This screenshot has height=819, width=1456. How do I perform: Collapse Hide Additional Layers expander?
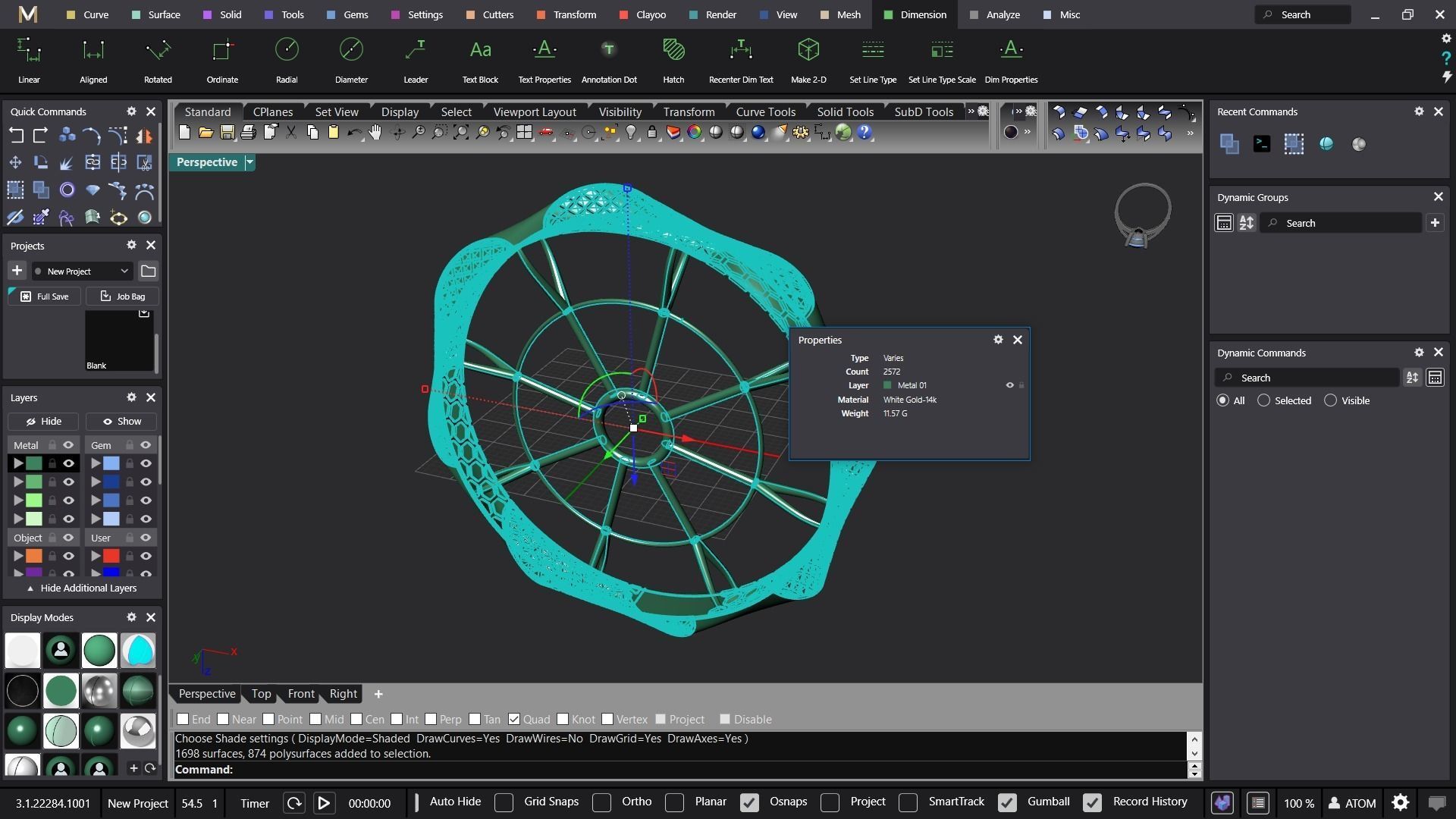(82, 588)
